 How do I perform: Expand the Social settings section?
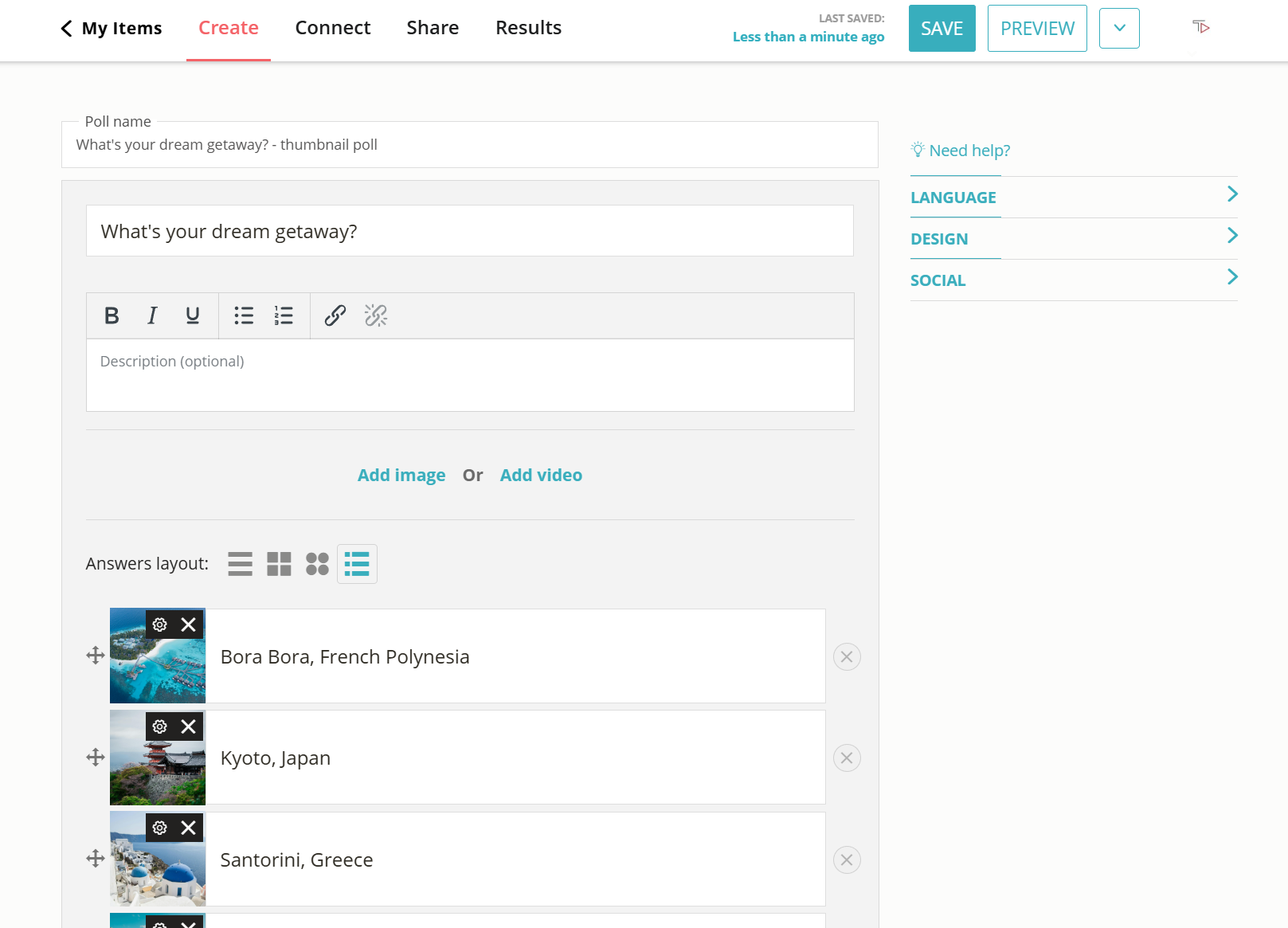pyautogui.click(x=1074, y=280)
